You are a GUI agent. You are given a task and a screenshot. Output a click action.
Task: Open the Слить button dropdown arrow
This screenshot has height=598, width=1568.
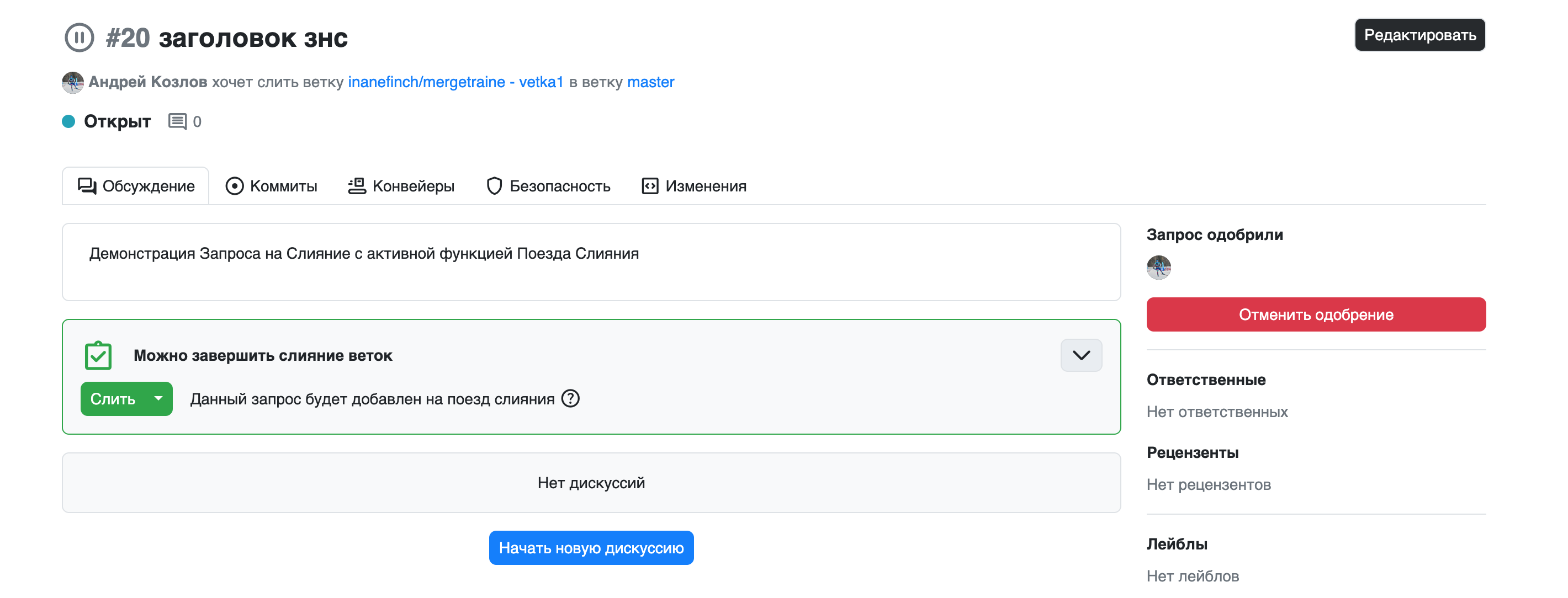coord(158,398)
